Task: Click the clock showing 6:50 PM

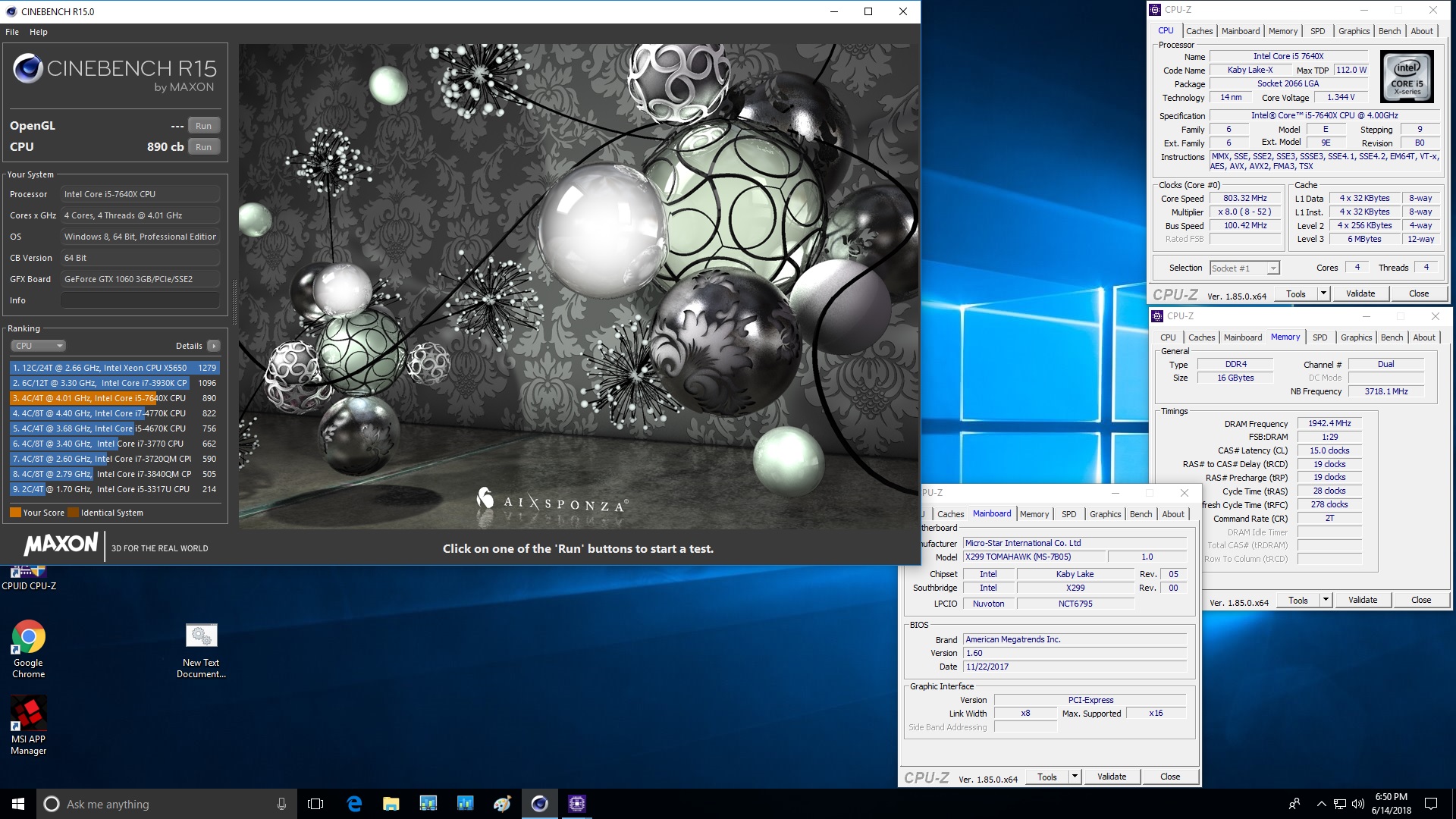Action: 1392,804
